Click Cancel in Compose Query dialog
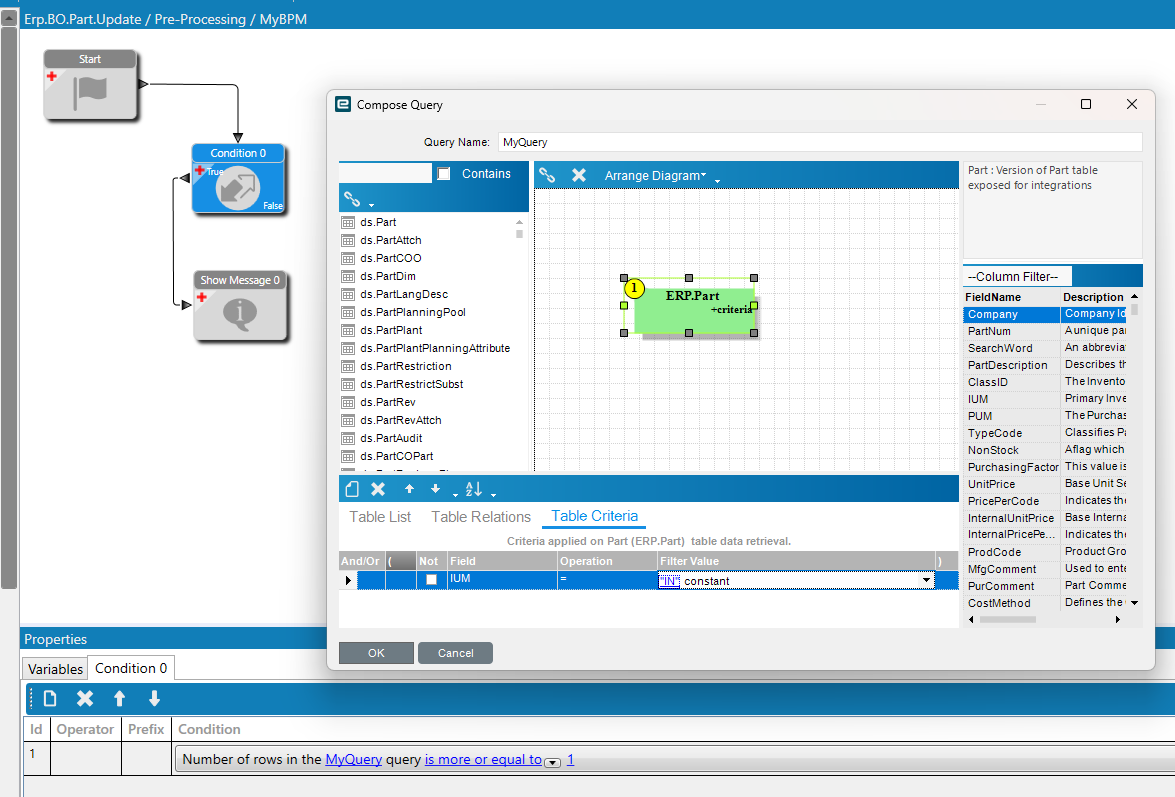Image resolution: width=1175 pixels, height=797 pixels. tap(456, 653)
